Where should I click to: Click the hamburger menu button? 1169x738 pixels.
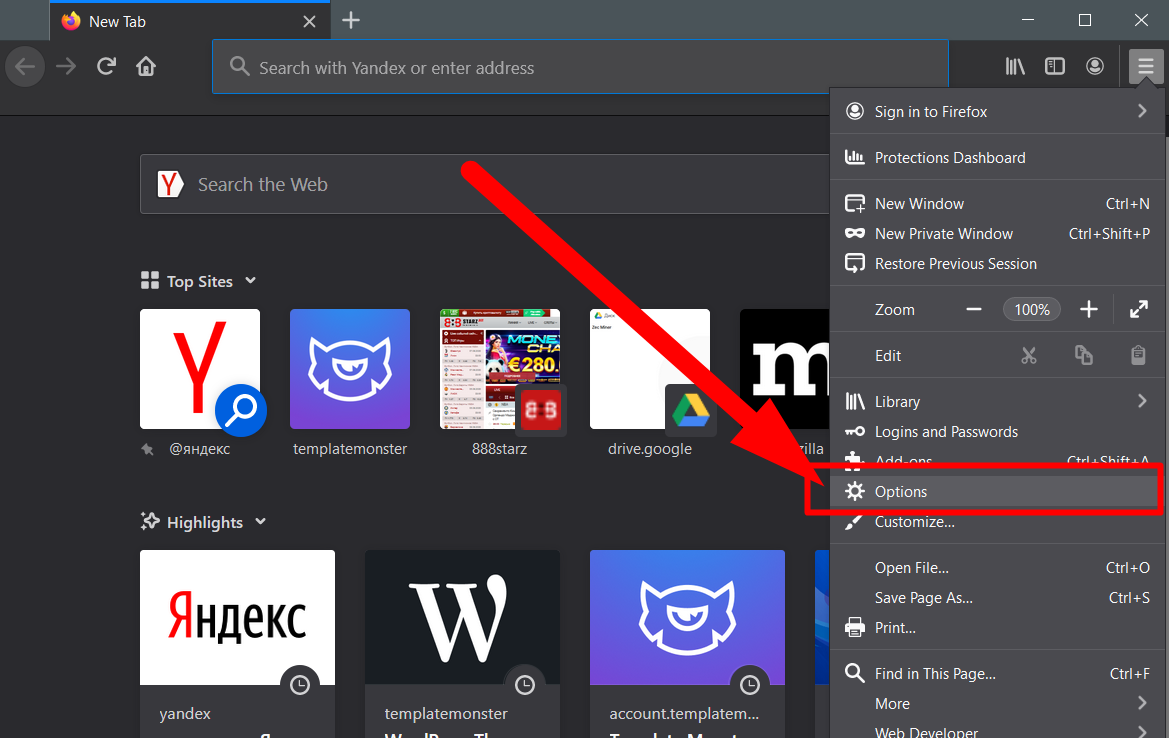click(1145, 67)
